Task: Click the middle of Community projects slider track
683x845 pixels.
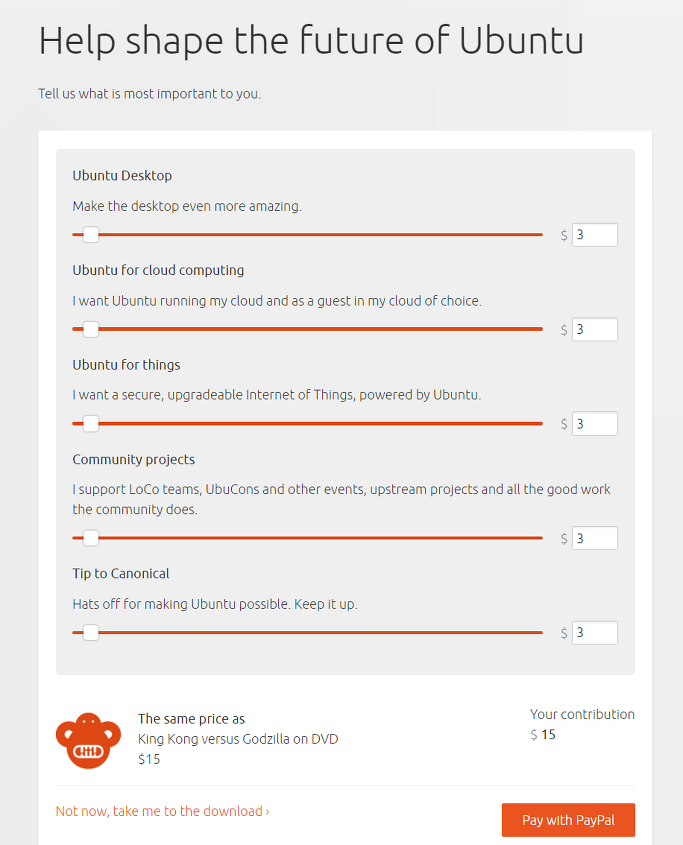Action: [x=307, y=538]
